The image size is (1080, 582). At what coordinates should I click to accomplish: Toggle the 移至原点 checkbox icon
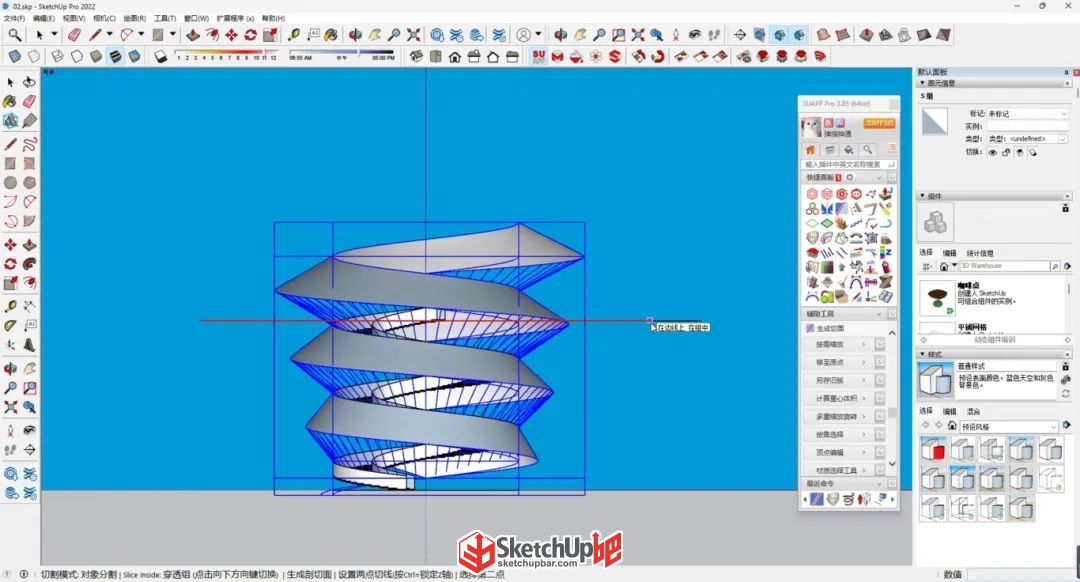pos(880,362)
